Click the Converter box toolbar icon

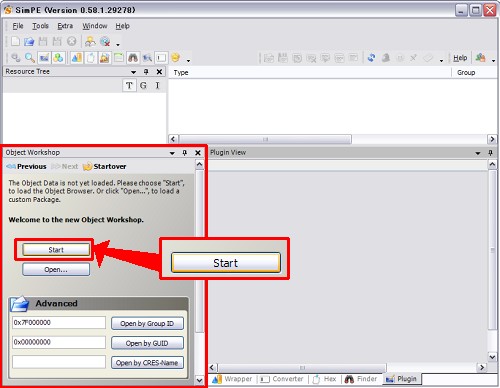pos(161,58)
